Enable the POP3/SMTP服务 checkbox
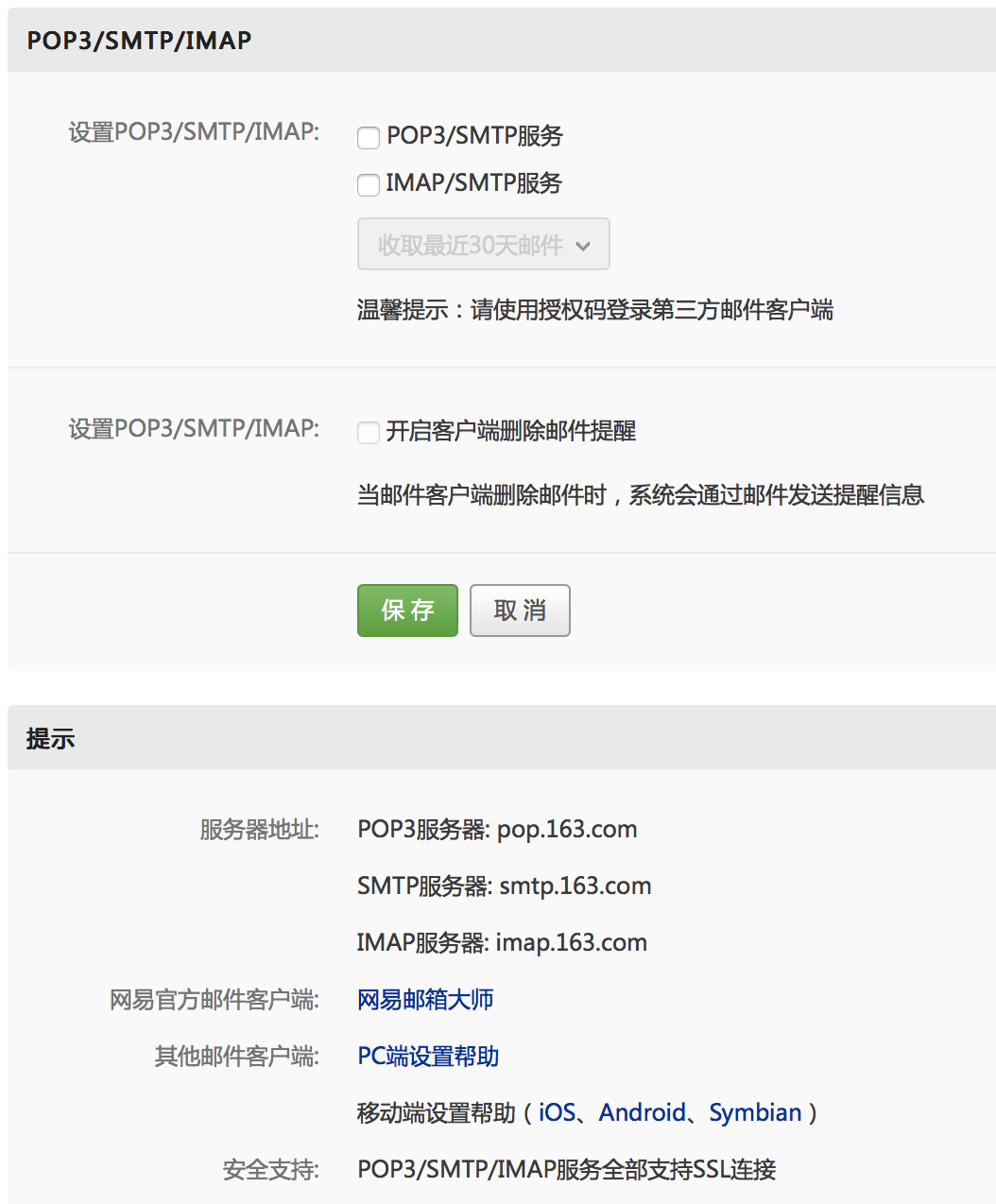 click(x=369, y=138)
